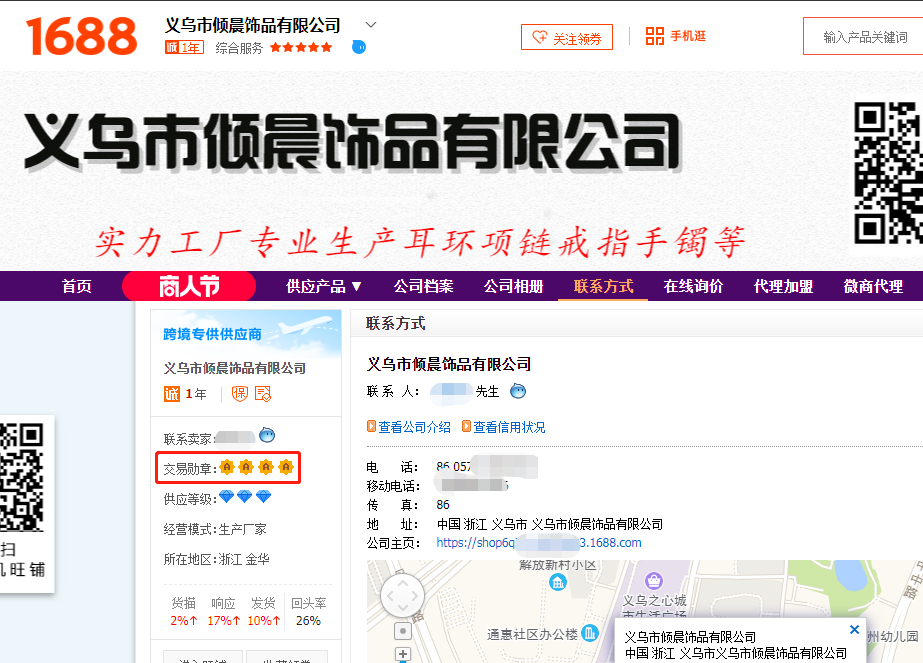Open the 微商代理 tab

(x=874, y=286)
